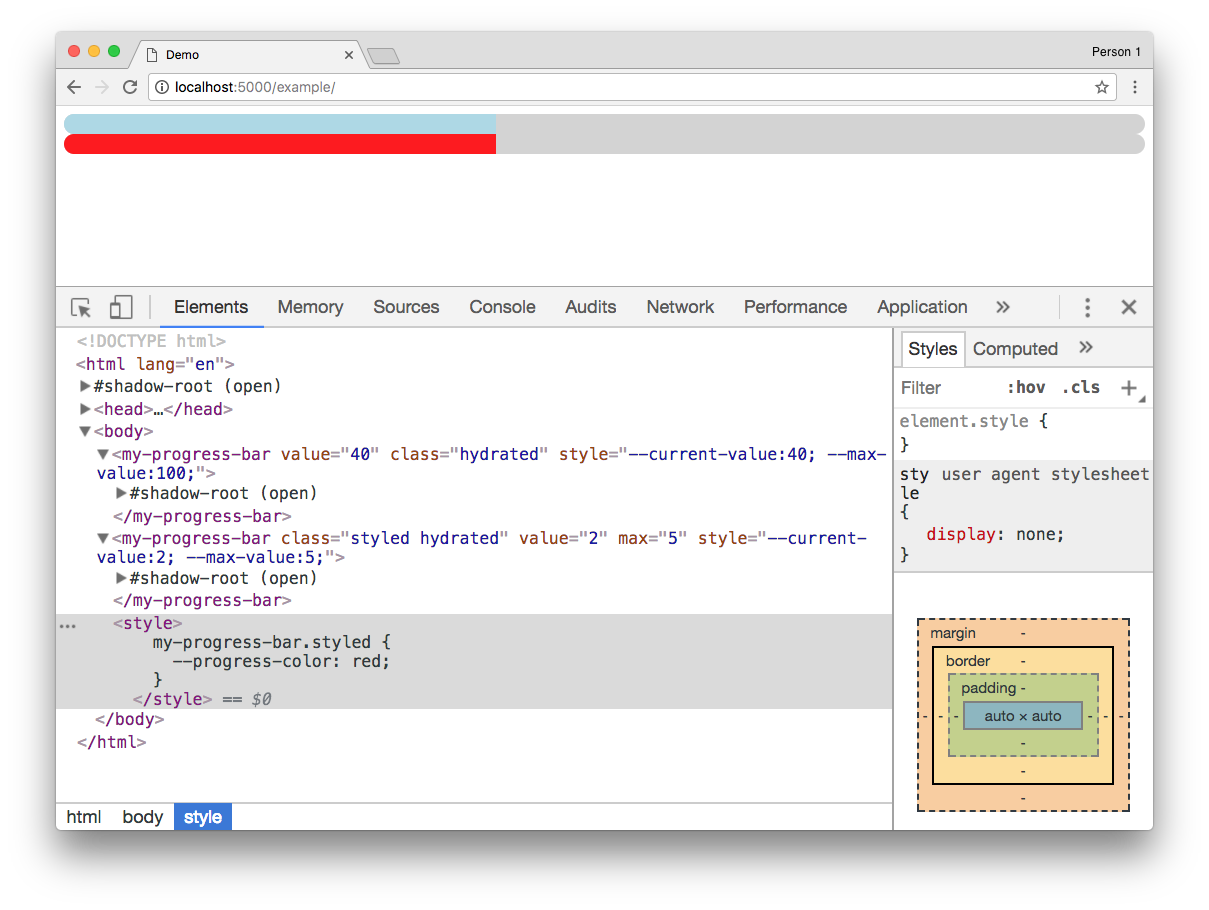Reload the example page
Screen dimensions: 1209x910
(x=130, y=87)
